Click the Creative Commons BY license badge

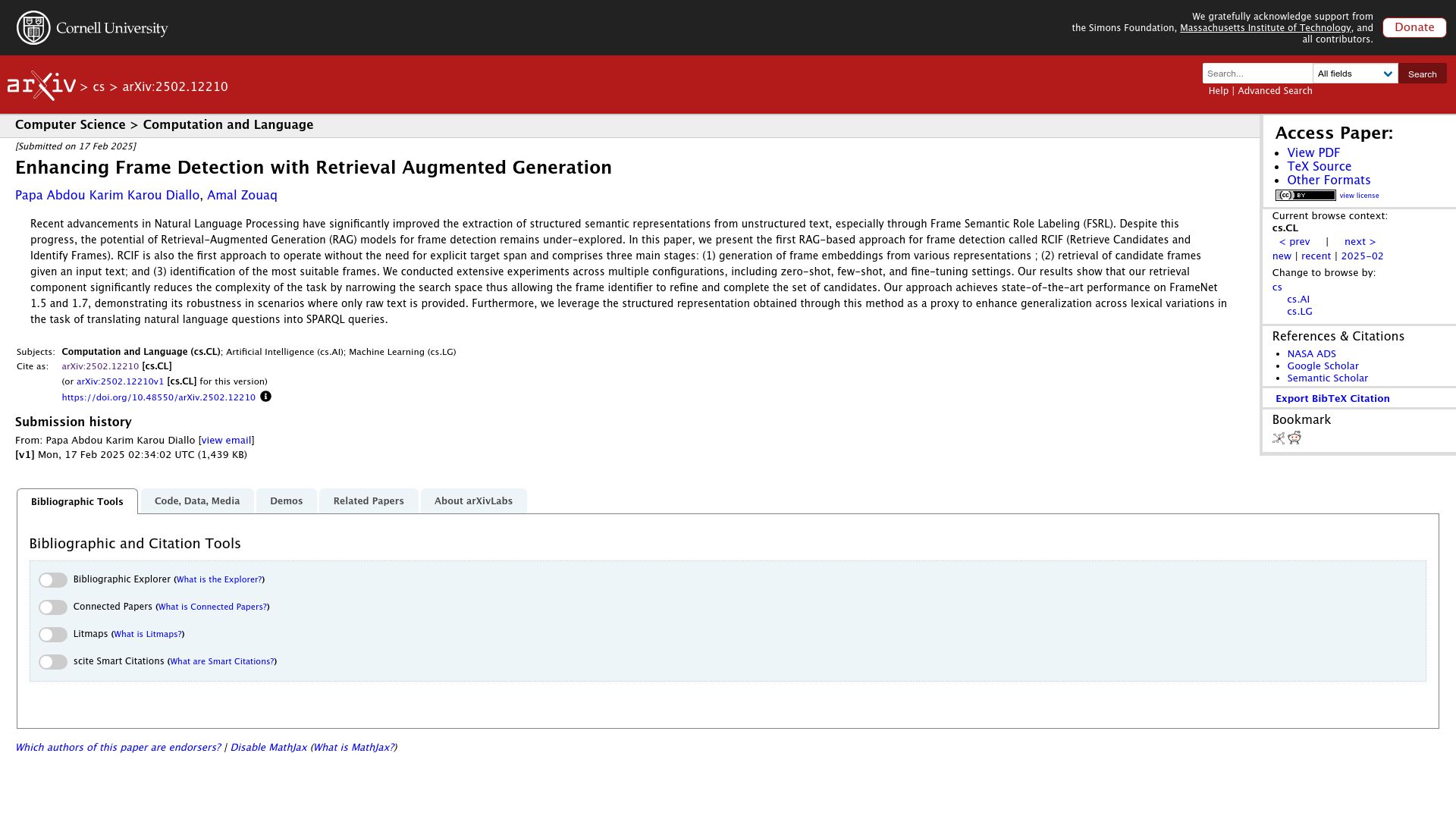click(1305, 196)
